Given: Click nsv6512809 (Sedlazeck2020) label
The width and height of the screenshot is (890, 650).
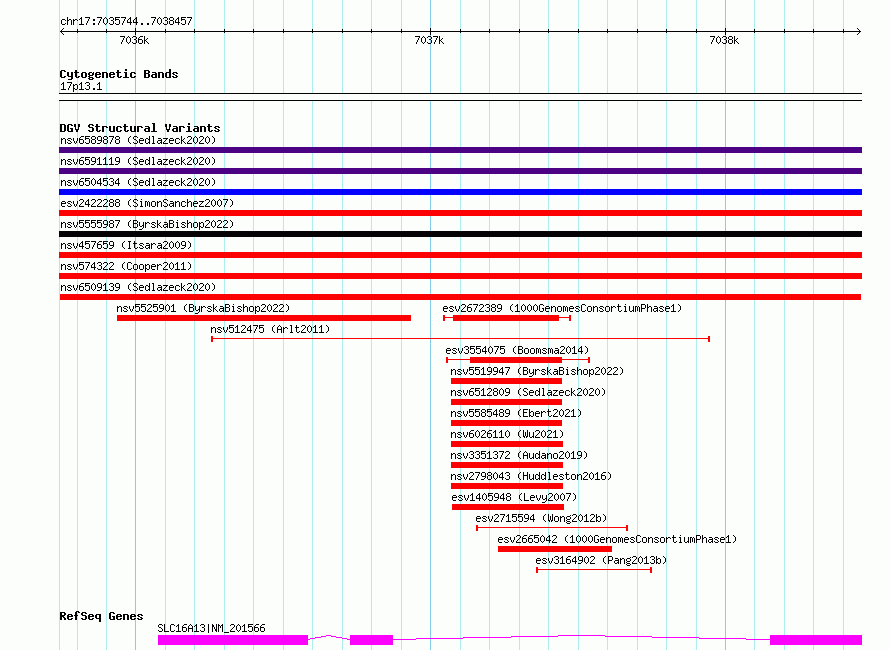Looking at the screenshot, I should click(528, 392).
